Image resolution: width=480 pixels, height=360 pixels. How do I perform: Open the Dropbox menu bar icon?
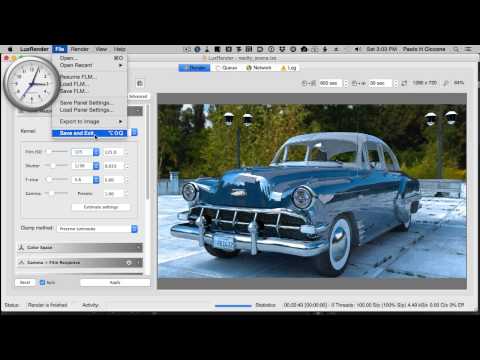click(282, 49)
